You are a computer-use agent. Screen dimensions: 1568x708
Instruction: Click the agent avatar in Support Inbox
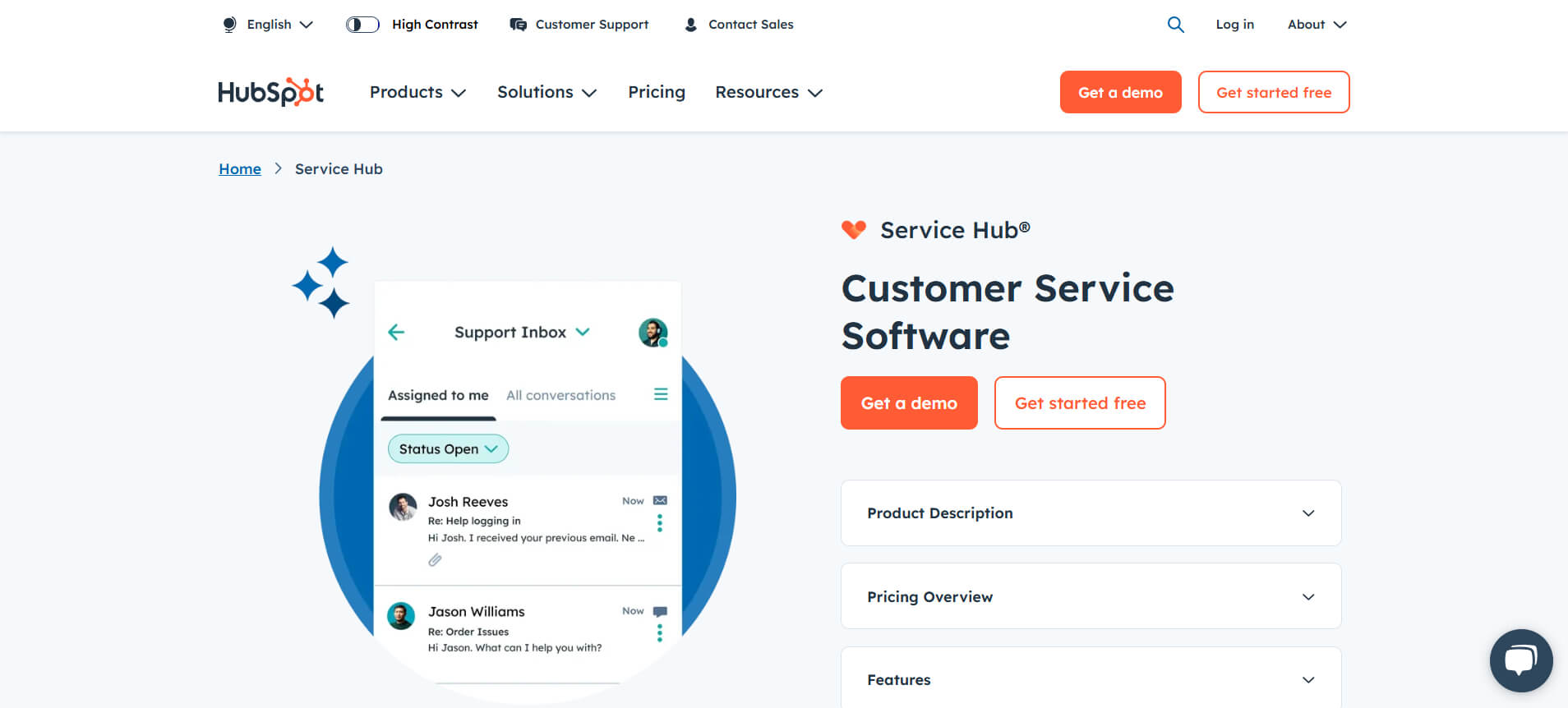pyautogui.click(x=653, y=333)
